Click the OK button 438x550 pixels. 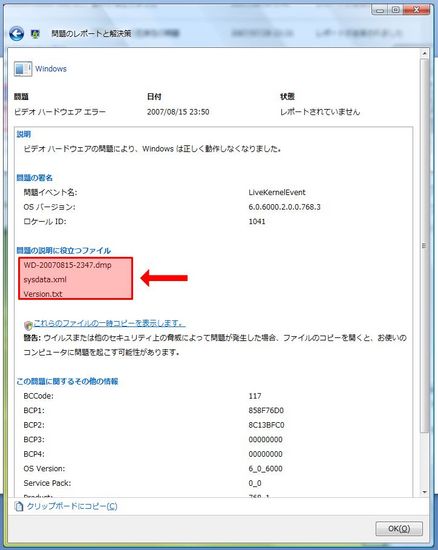pos(399,529)
